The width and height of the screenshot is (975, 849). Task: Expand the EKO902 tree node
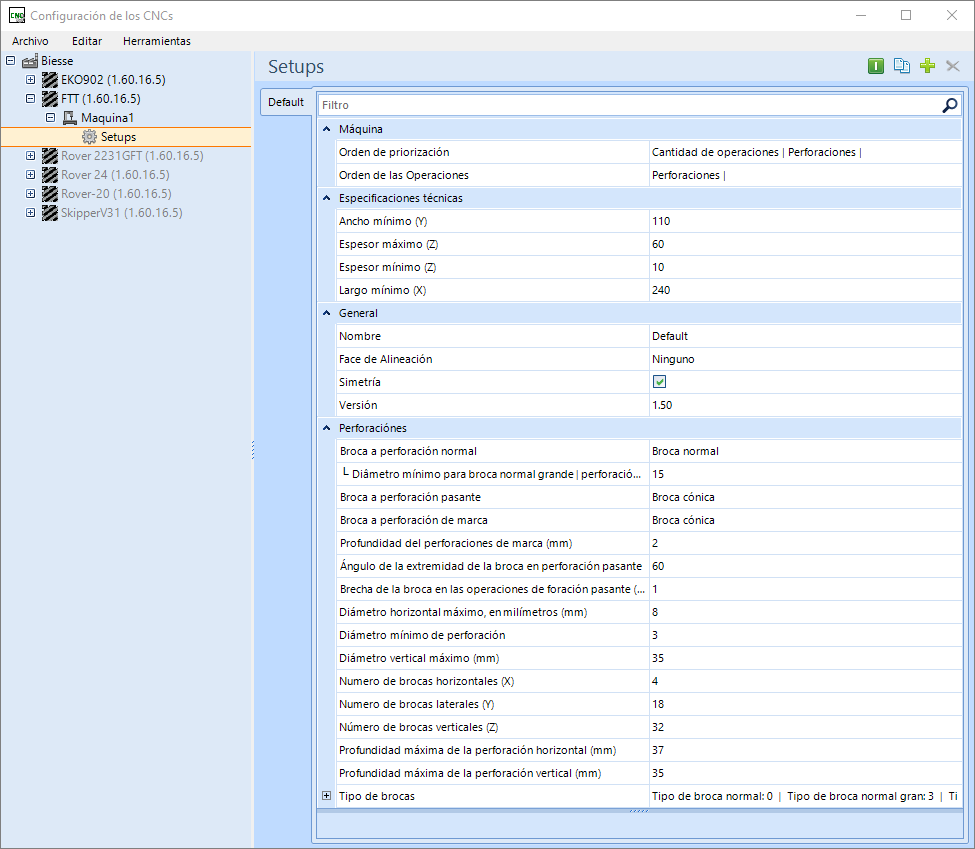(30, 80)
